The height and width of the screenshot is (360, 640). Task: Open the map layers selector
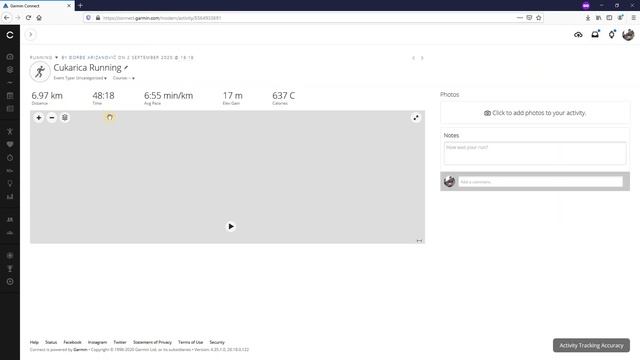(x=65, y=118)
